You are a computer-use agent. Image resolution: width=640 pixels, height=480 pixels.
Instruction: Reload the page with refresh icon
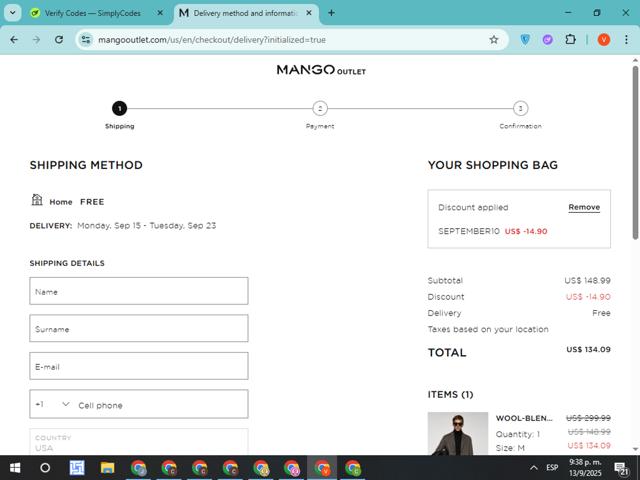59,40
